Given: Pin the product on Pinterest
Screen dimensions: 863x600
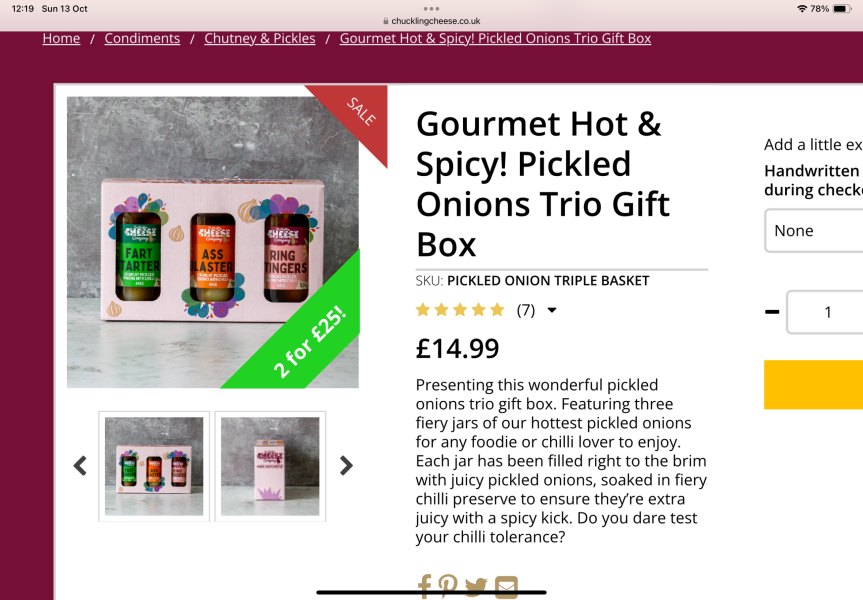Looking at the screenshot, I should coord(447,587).
